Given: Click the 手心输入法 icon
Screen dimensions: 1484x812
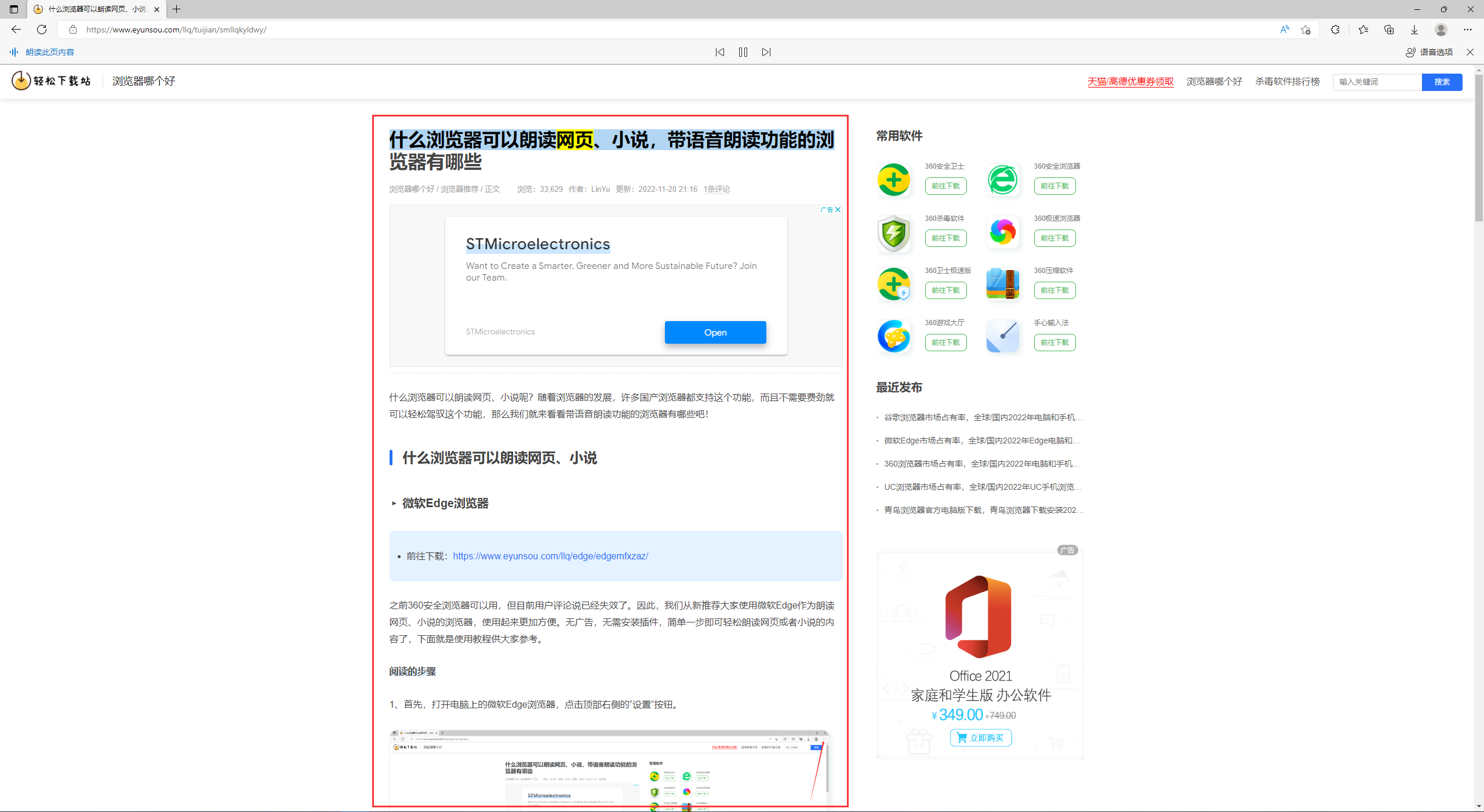Looking at the screenshot, I should (1003, 336).
